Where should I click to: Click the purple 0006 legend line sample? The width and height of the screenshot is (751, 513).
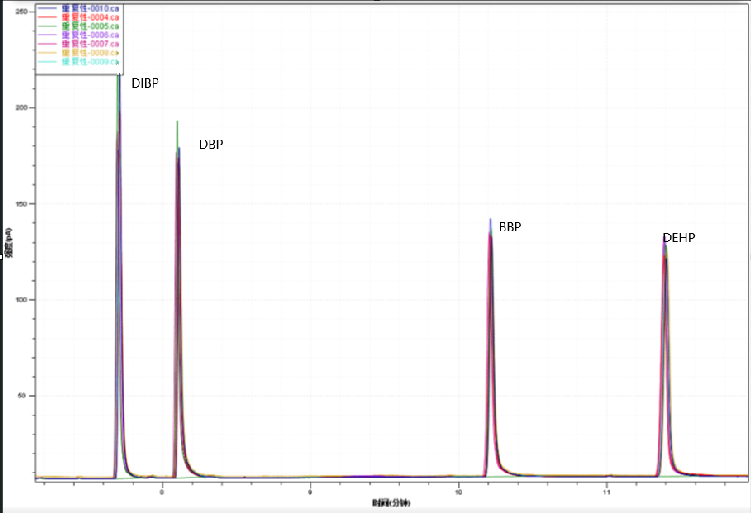(48, 35)
